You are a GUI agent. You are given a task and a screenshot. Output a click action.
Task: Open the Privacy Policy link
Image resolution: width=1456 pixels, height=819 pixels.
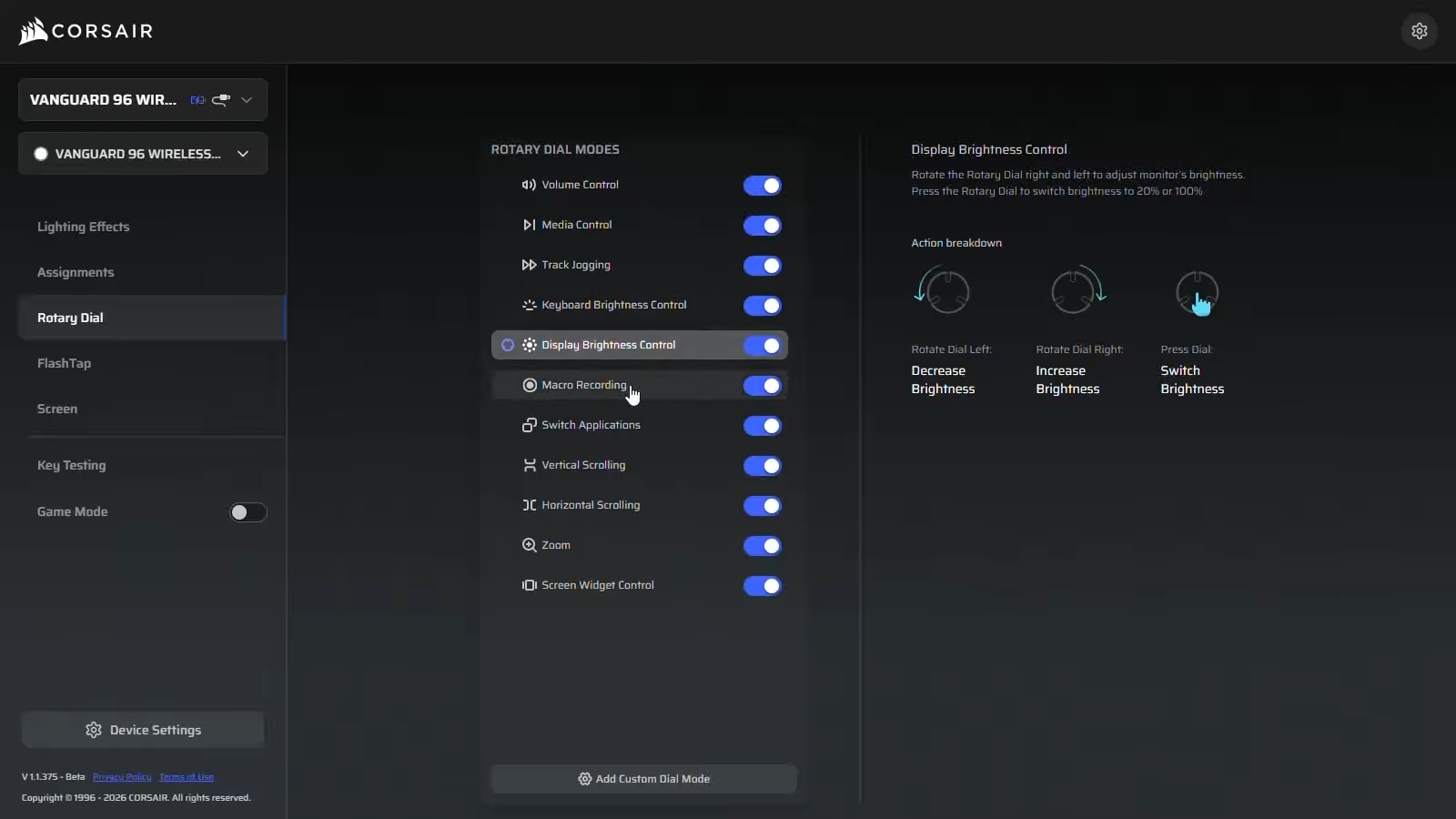pyautogui.click(x=122, y=777)
